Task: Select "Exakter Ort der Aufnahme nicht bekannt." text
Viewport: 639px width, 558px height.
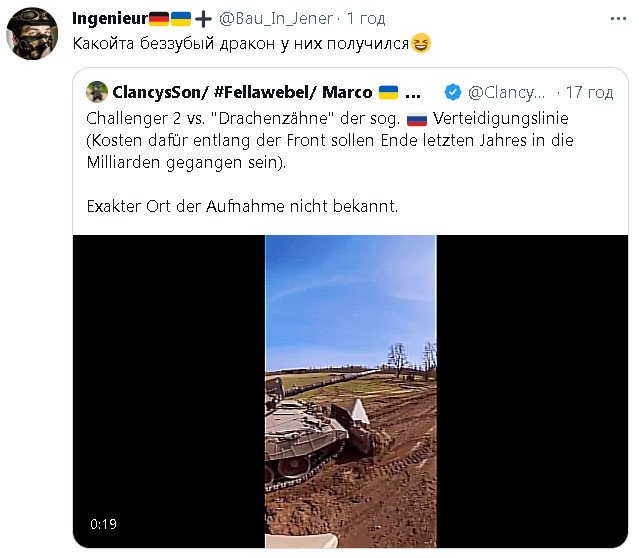Action: point(236,207)
